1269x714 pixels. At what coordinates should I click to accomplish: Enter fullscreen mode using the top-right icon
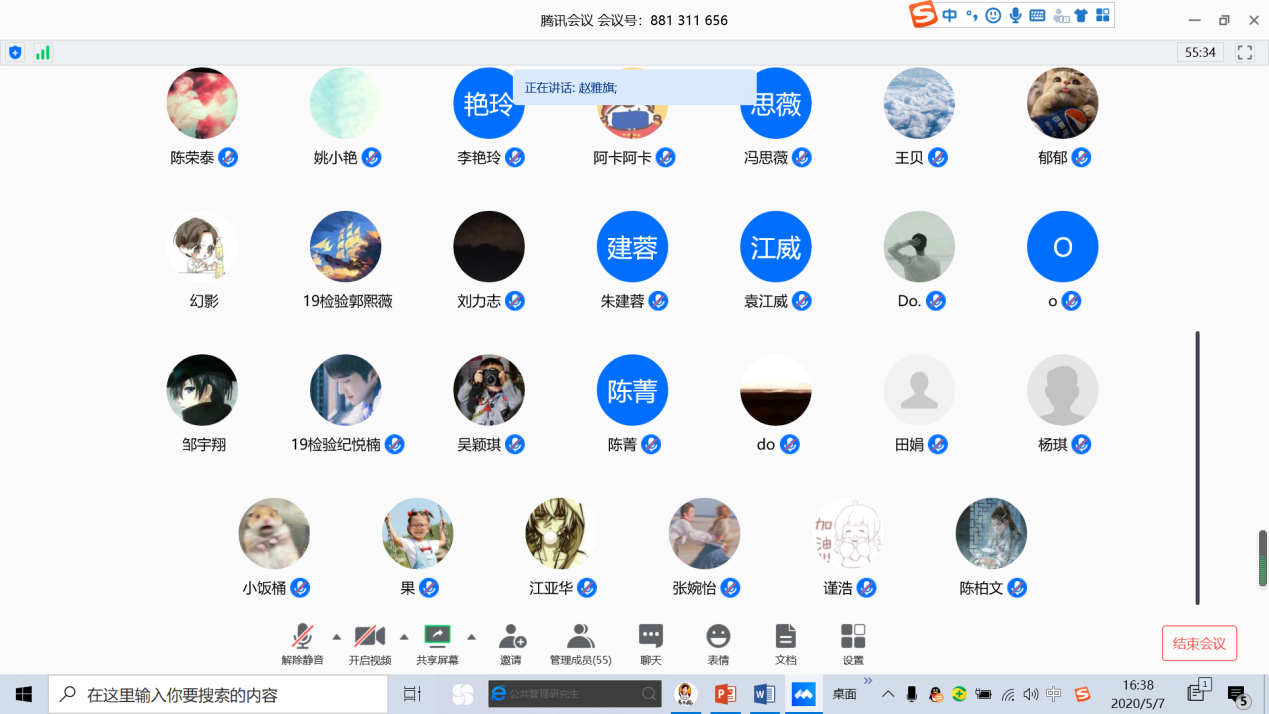(1245, 53)
